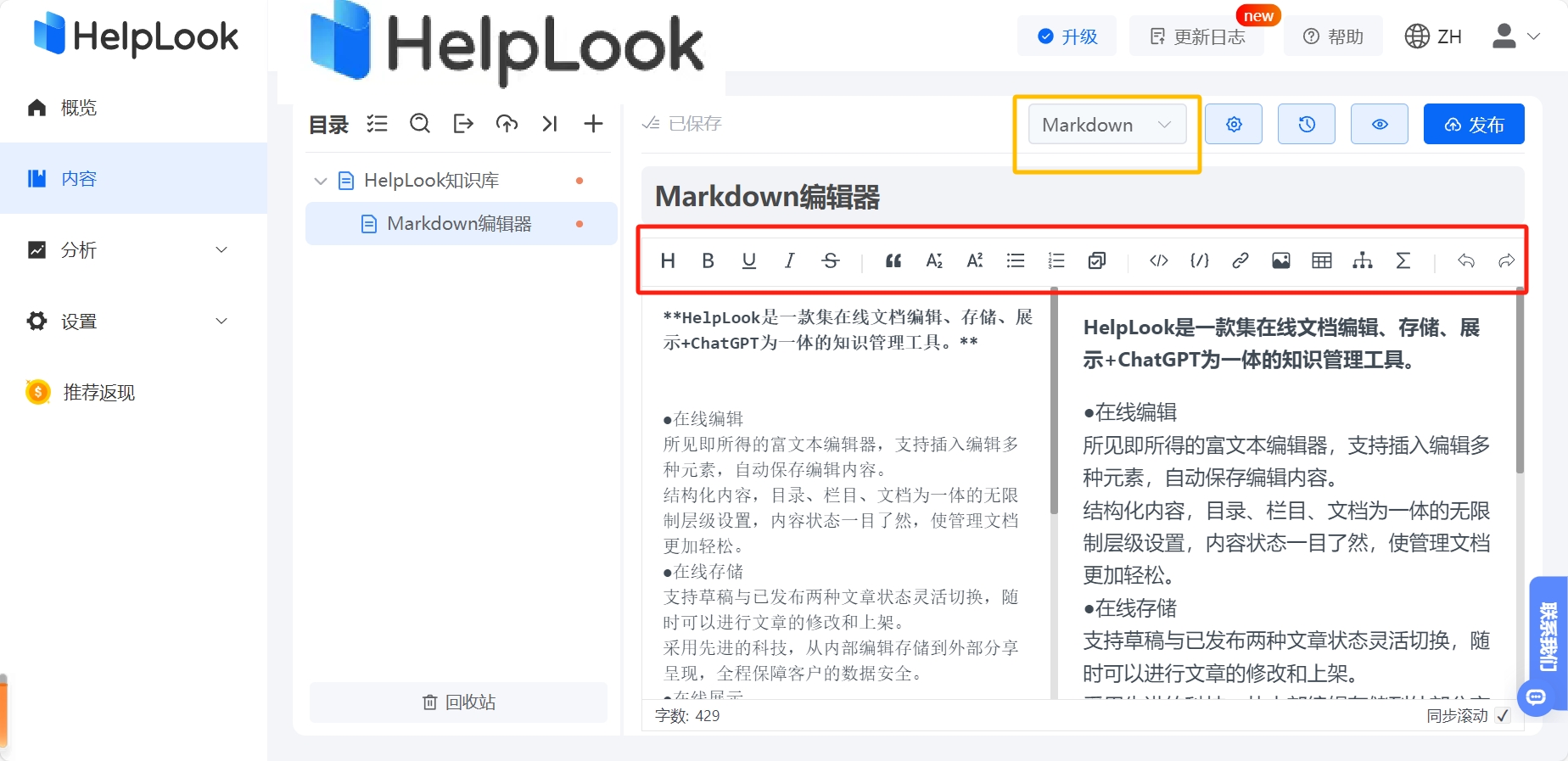Click into the Markdown source text area

tap(846, 495)
